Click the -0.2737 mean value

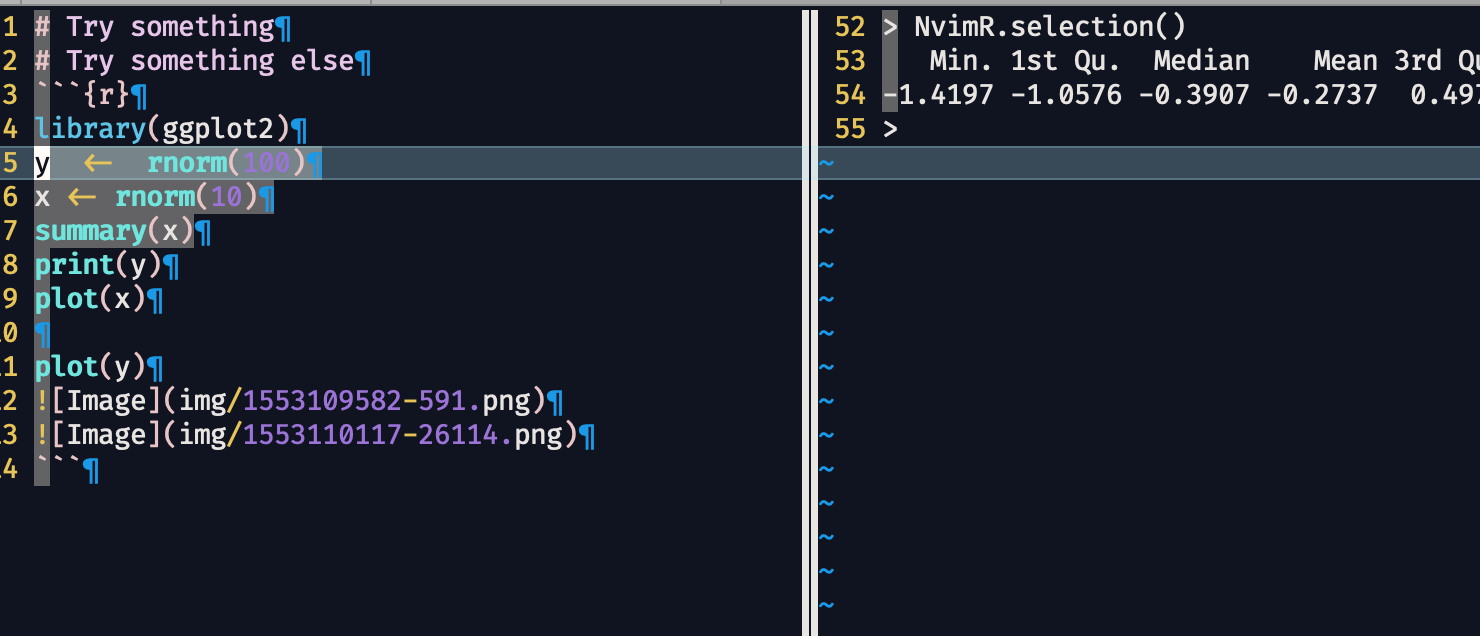pos(1322,94)
